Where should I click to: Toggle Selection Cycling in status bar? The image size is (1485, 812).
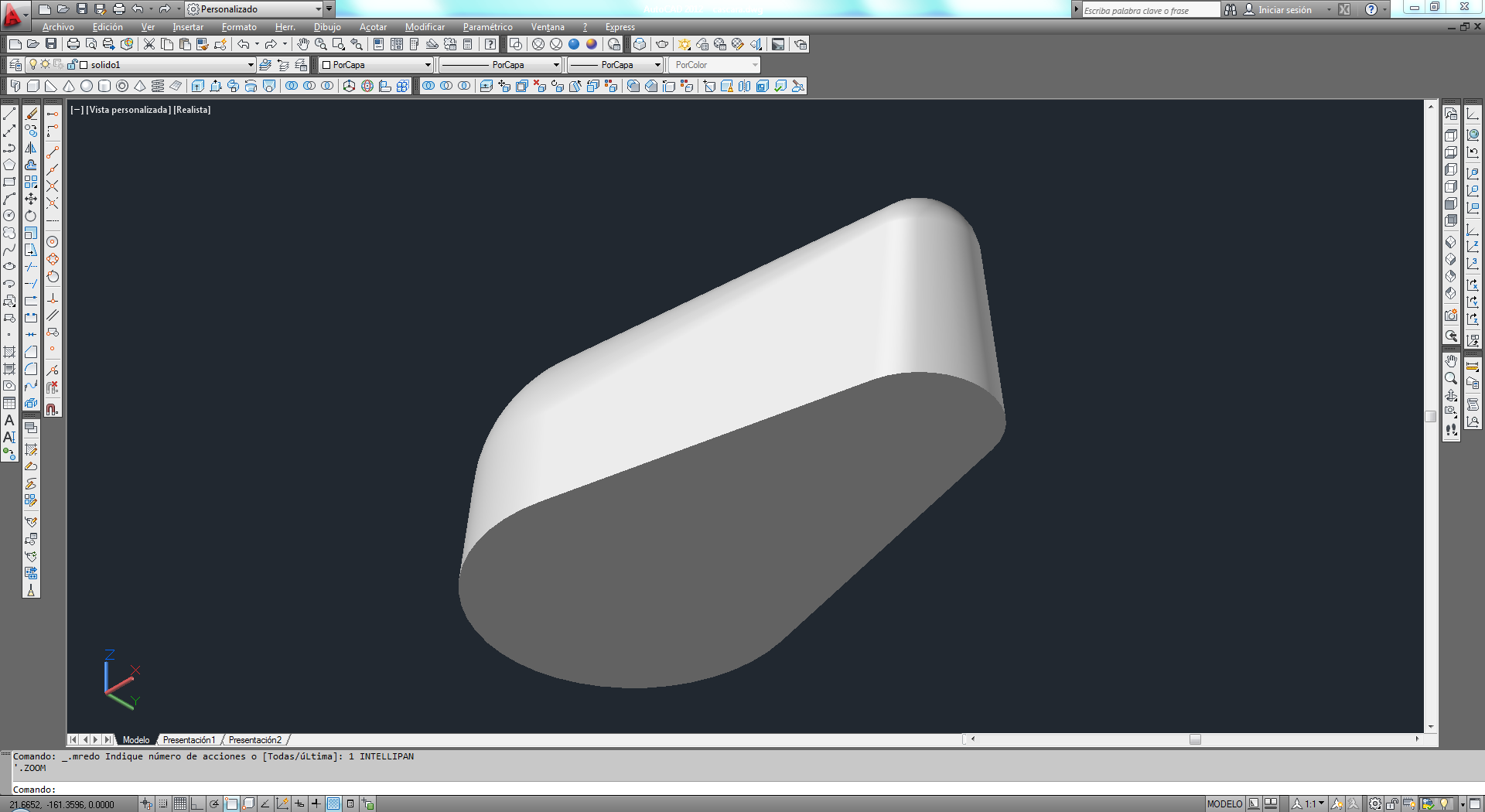pos(367,803)
